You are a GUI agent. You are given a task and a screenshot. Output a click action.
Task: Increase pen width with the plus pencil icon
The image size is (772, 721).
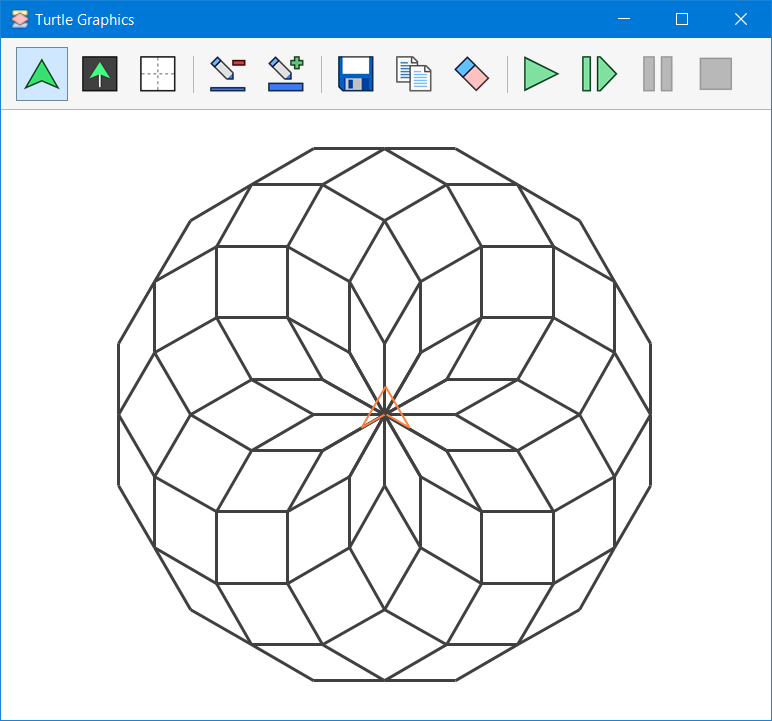286,74
